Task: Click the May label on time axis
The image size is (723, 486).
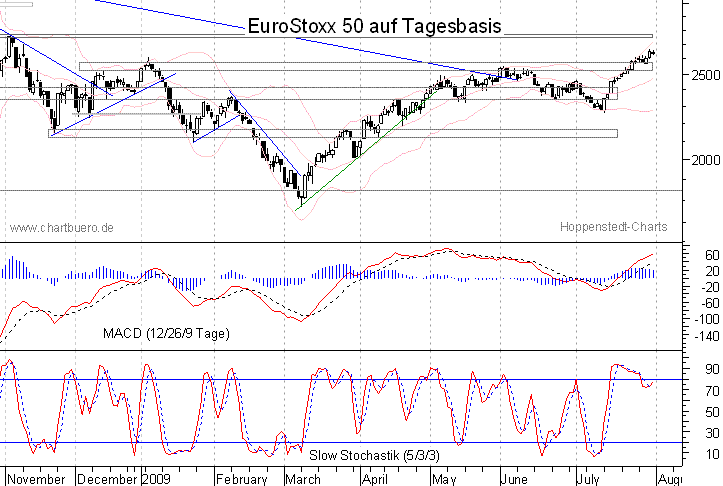Action: [x=443, y=478]
